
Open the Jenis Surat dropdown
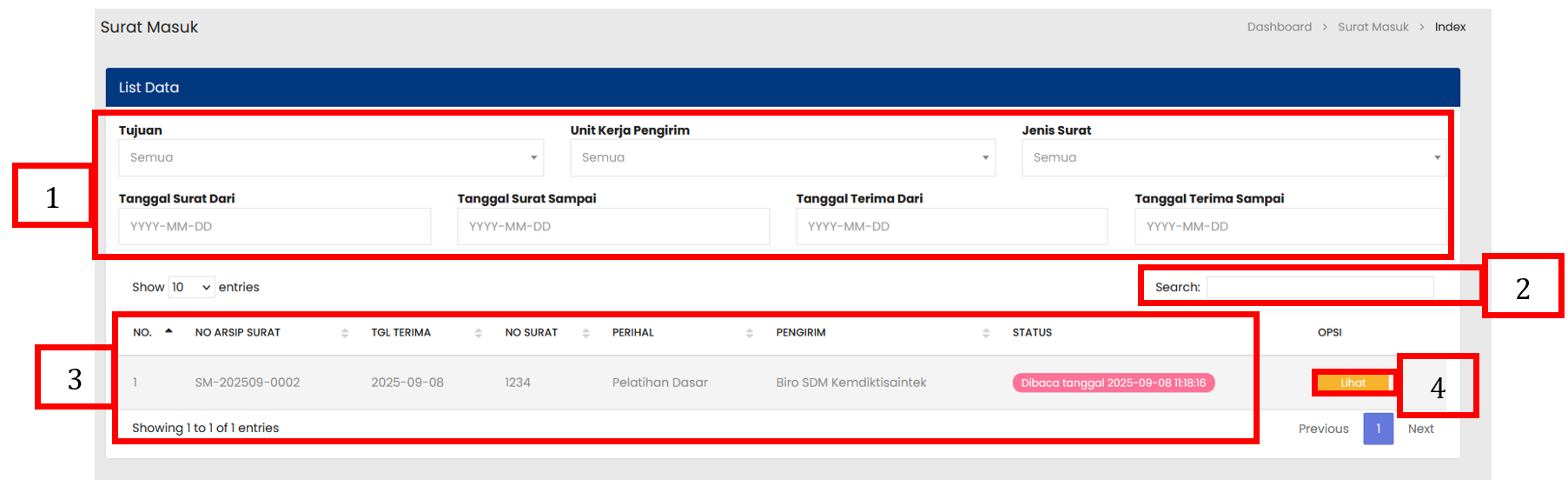point(1233,158)
